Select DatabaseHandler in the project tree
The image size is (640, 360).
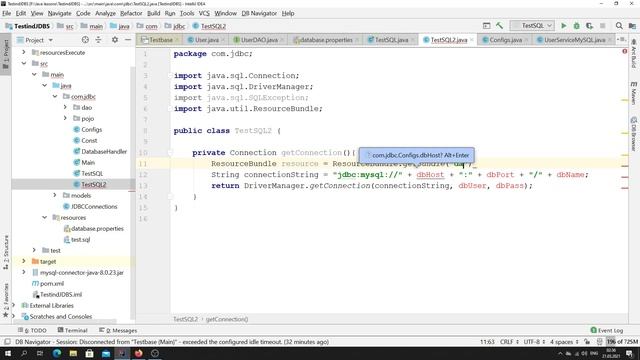(104, 151)
